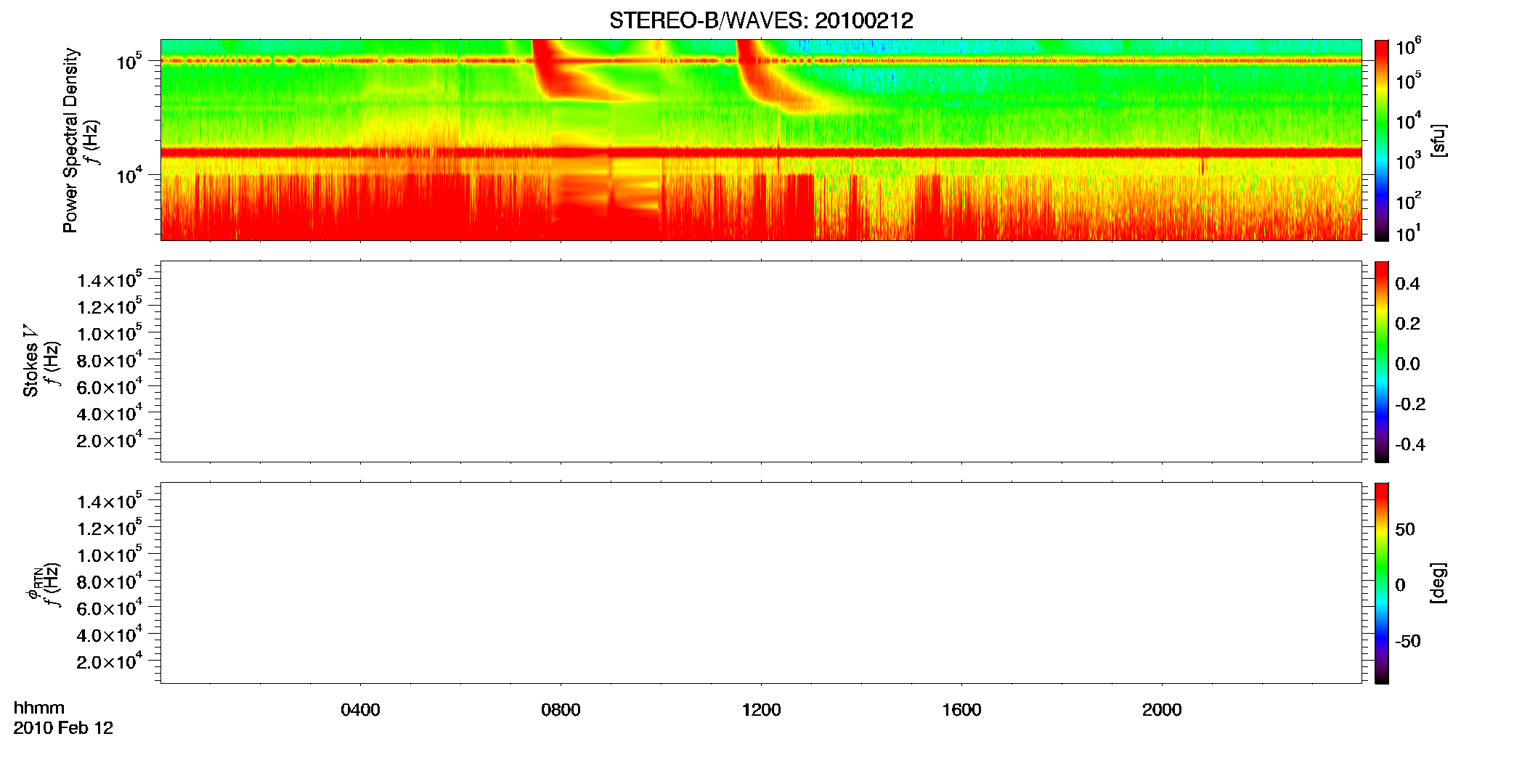
Task: Click 2.0×10^4 tick on the φ RTN axis
Action: [109, 661]
